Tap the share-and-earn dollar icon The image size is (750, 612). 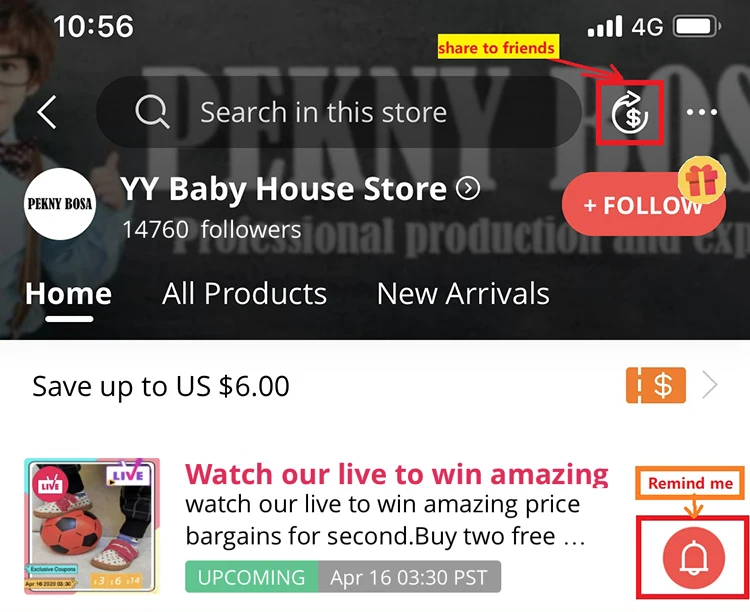pos(630,113)
